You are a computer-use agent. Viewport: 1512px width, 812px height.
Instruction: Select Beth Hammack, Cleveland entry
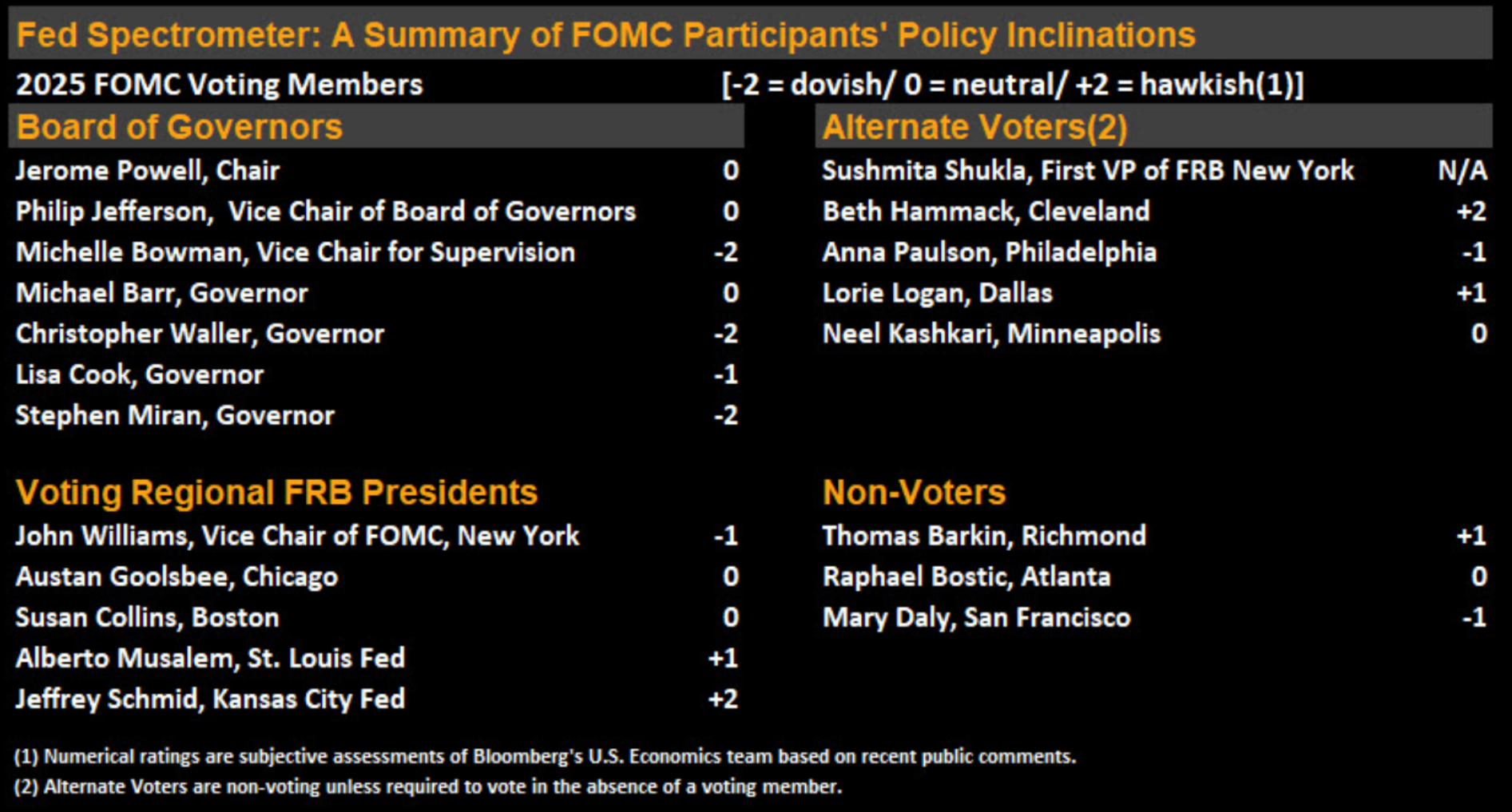(986, 211)
